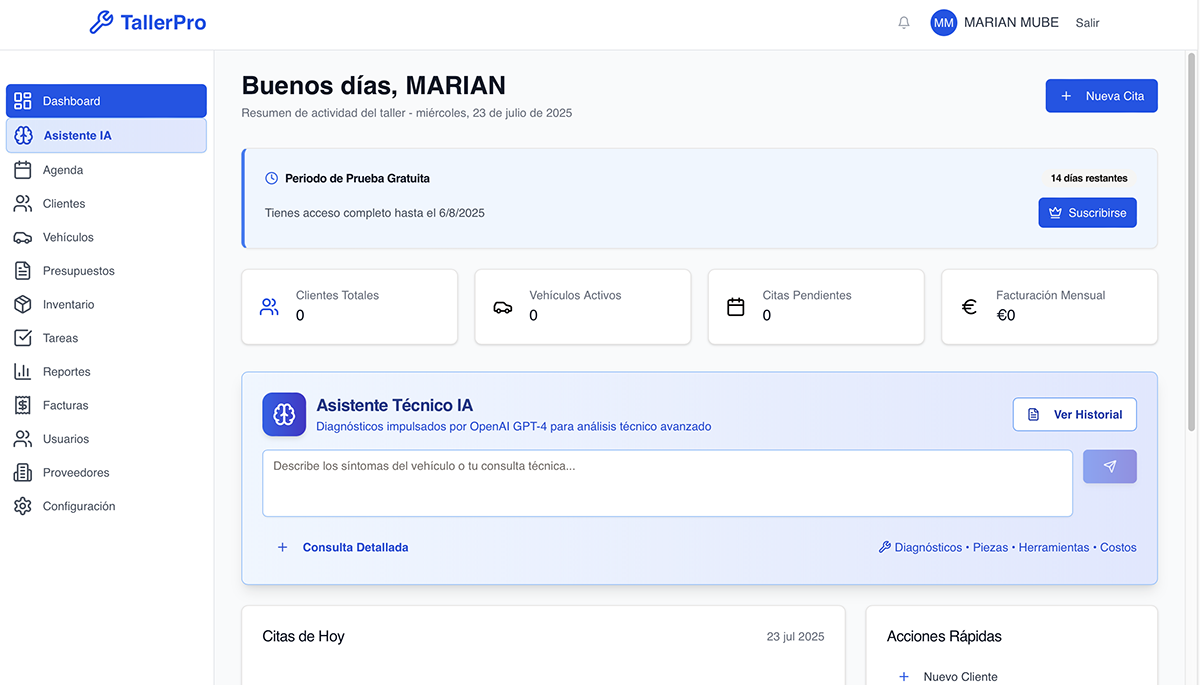Click the Clientes Totales people icon
Screen dimensions: 1200x685
coord(269,307)
